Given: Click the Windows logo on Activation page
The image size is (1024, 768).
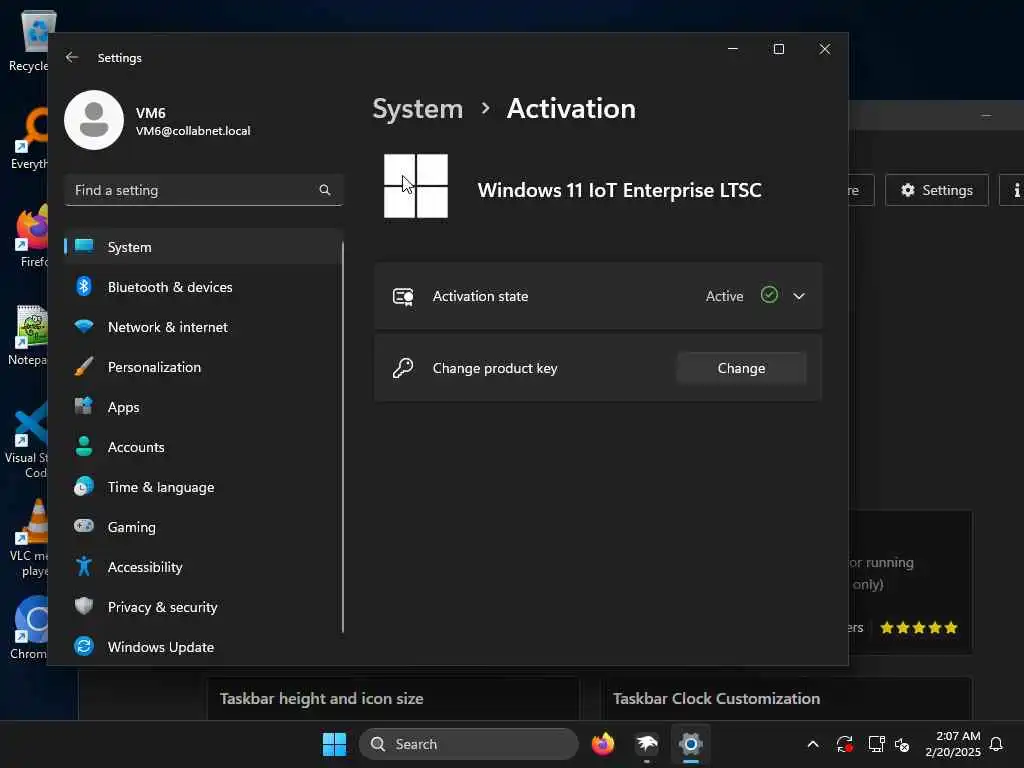Looking at the screenshot, I should pos(416,186).
